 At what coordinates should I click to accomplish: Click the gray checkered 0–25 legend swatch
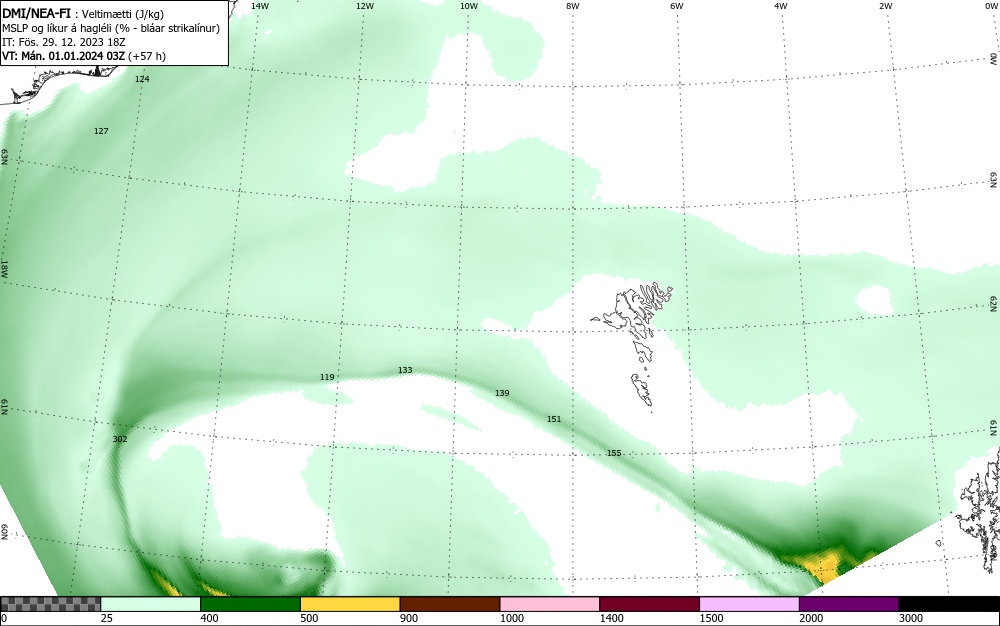coord(50,604)
